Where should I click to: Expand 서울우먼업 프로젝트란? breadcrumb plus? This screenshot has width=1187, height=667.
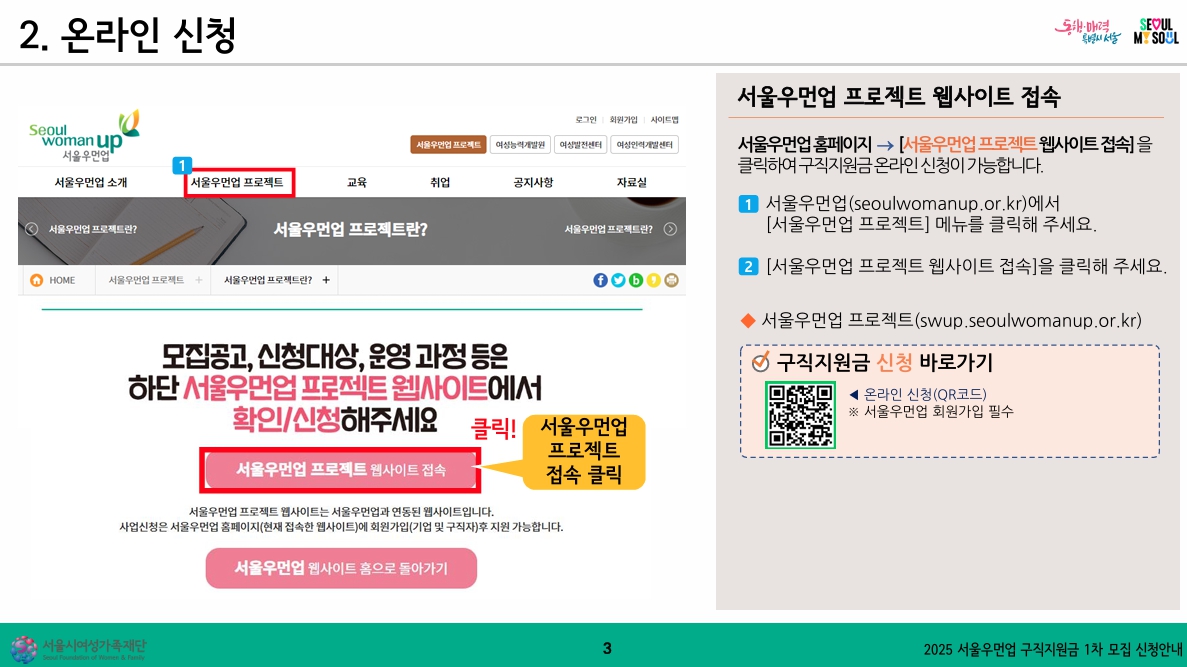(326, 280)
